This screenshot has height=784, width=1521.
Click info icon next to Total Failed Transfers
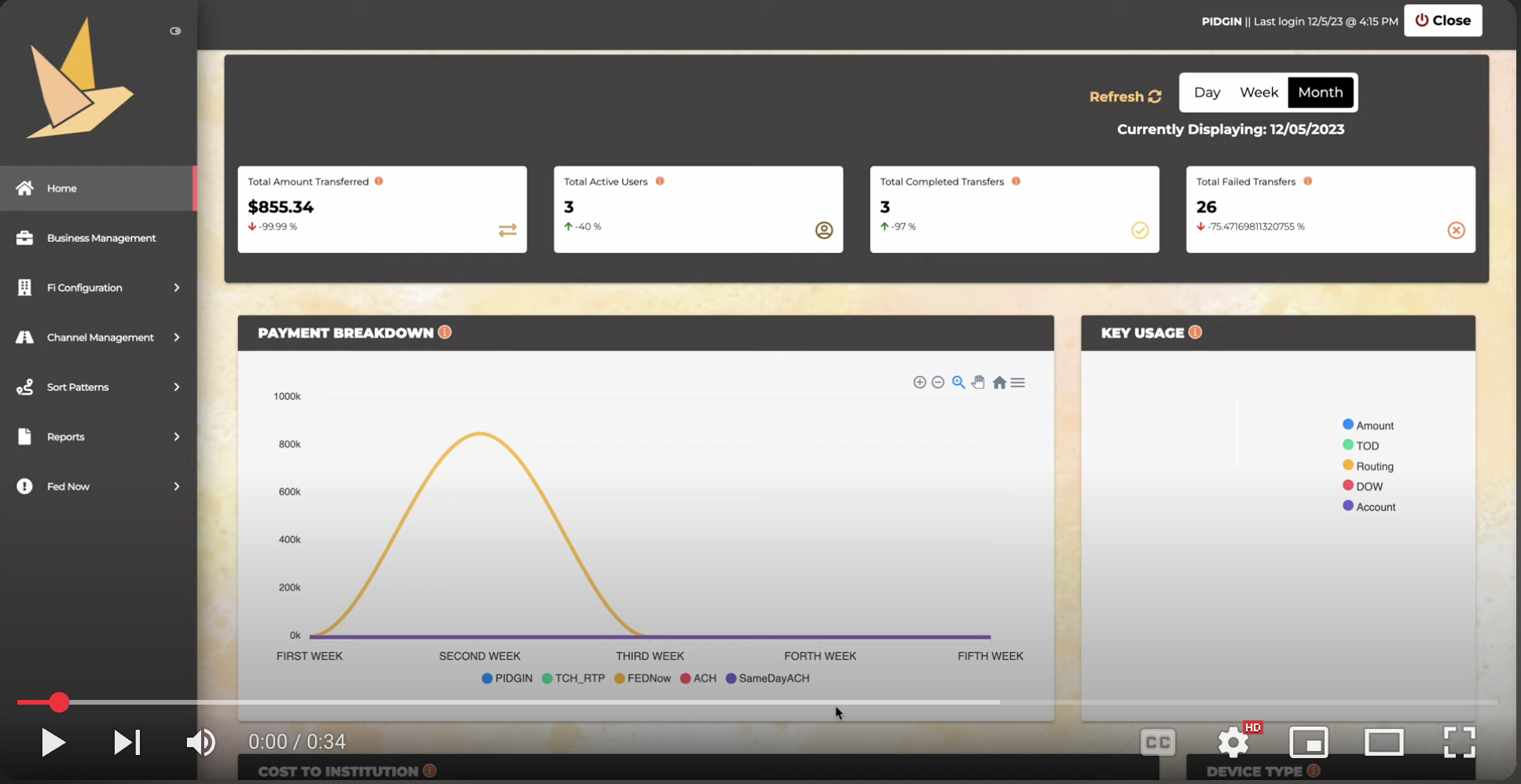click(x=1308, y=181)
